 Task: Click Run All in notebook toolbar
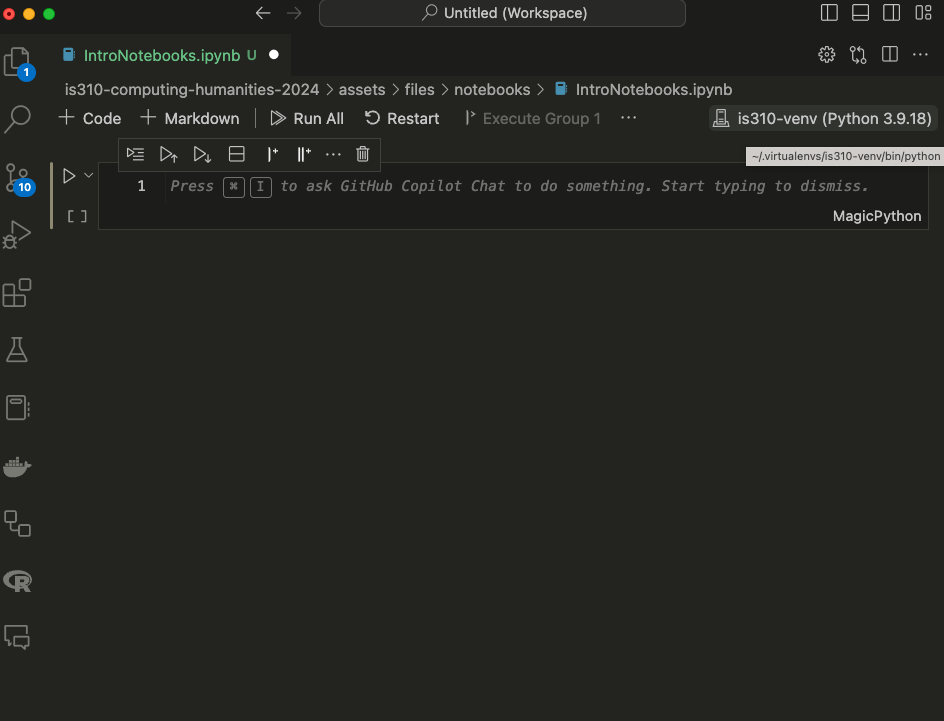[x=307, y=118]
